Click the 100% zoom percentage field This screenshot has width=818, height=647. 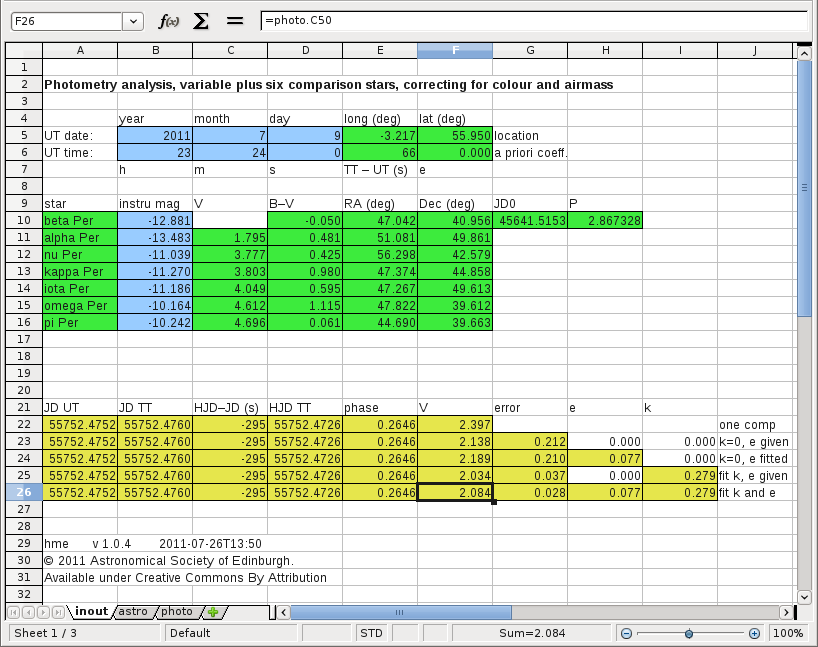(x=788, y=634)
